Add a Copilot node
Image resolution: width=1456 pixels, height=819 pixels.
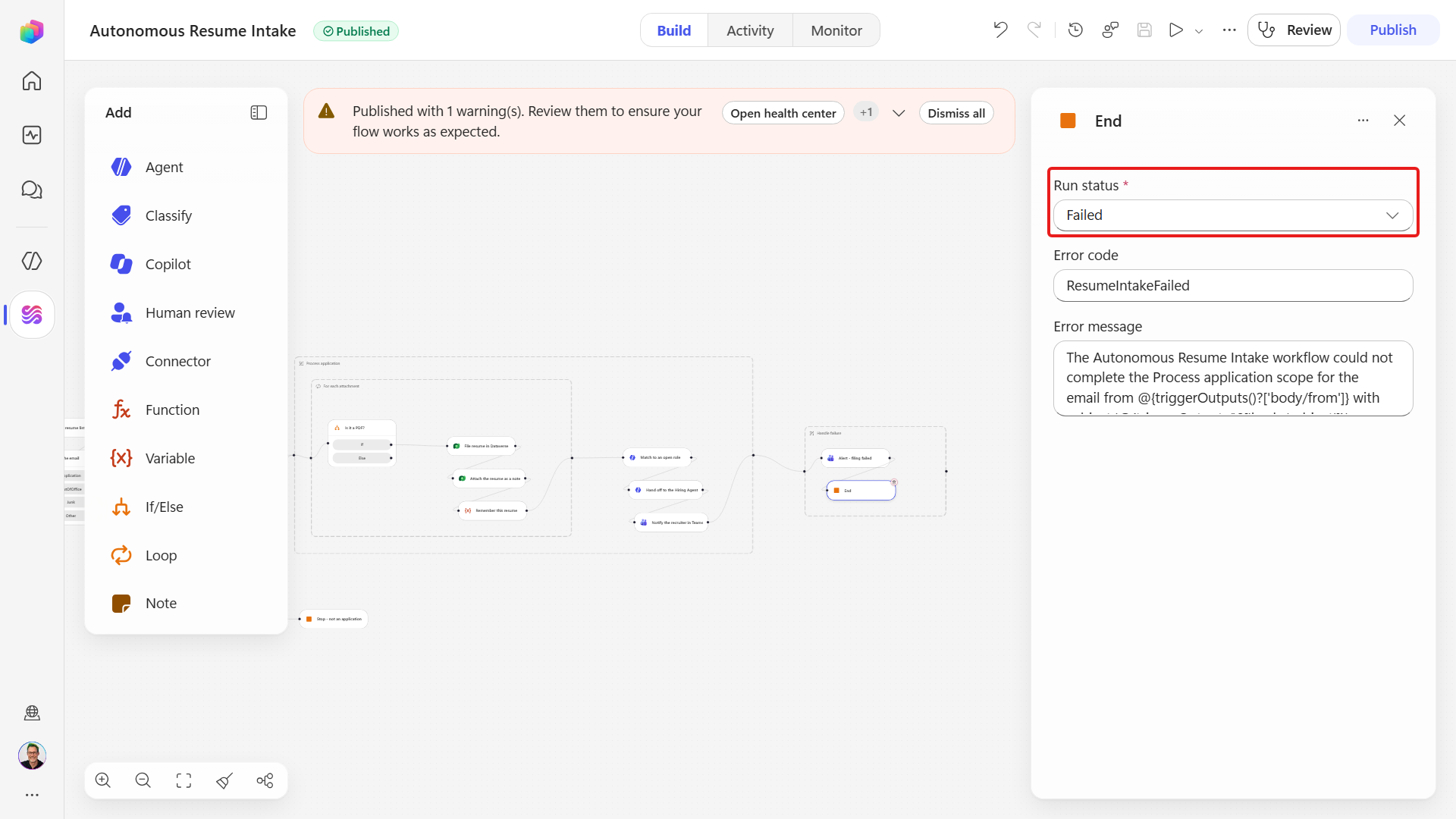pyautogui.click(x=186, y=264)
